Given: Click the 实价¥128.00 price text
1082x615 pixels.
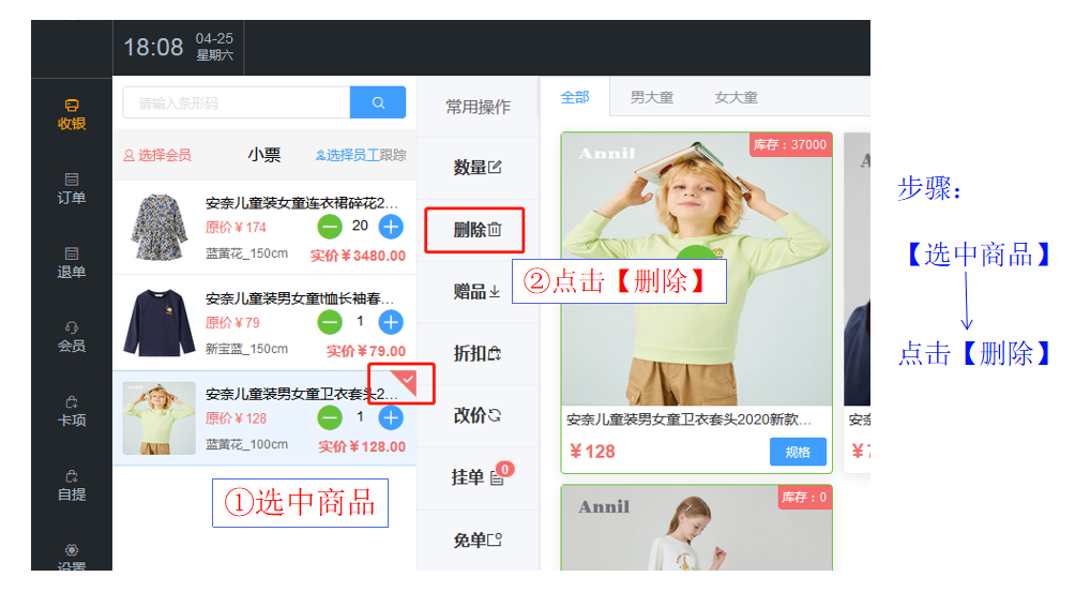Looking at the screenshot, I should [362, 447].
